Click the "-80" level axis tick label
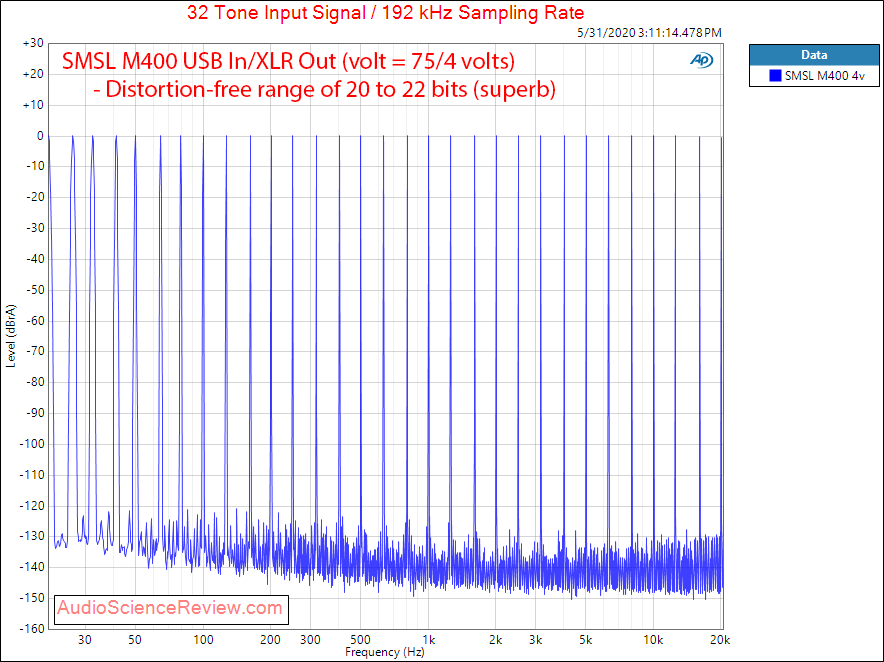Image resolution: width=884 pixels, height=662 pixels. click(x=35, y=382)
